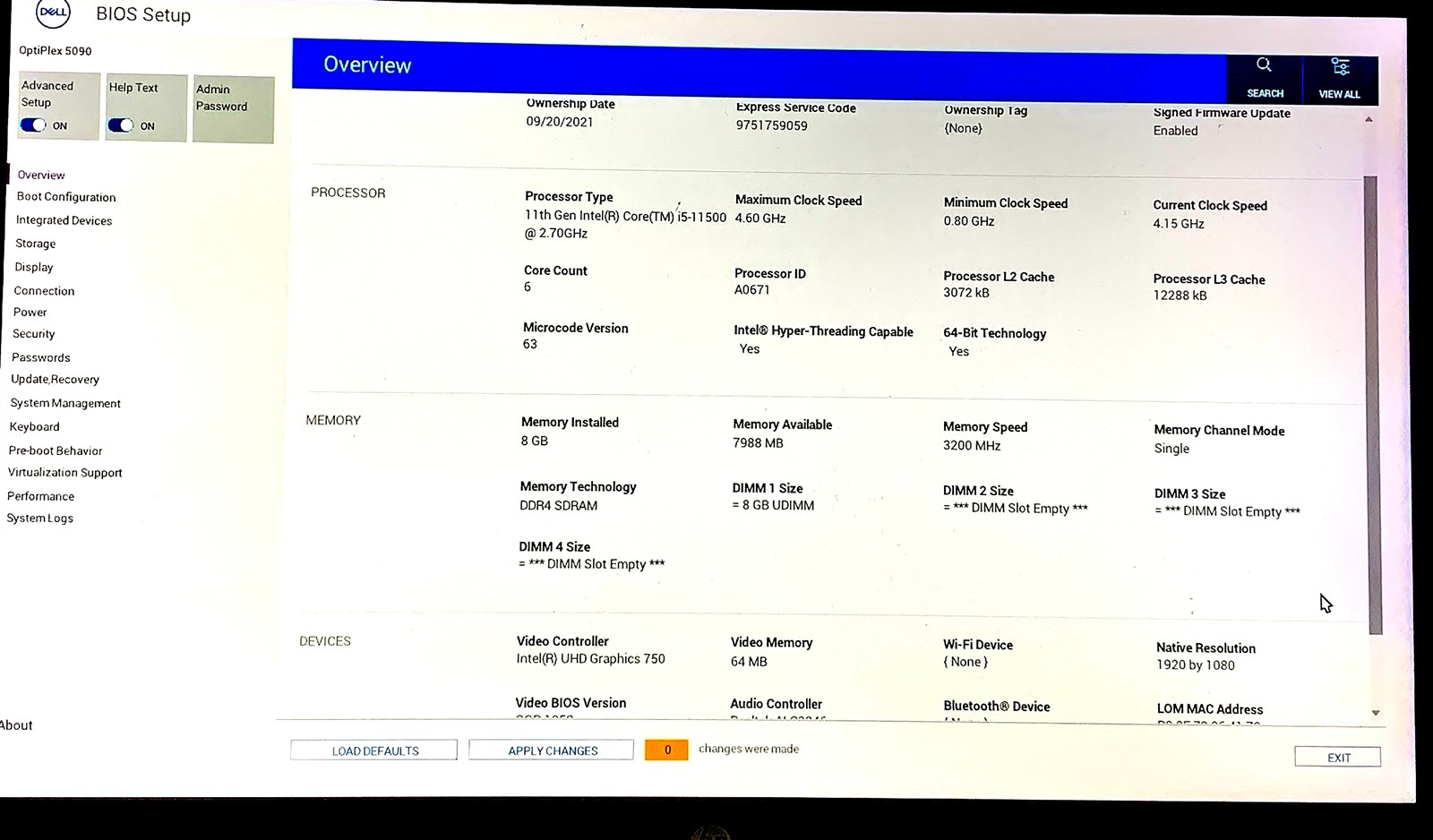1433x840 pixels.
Task: Go to Virtualization Support settings
Action: pos(65,473)
